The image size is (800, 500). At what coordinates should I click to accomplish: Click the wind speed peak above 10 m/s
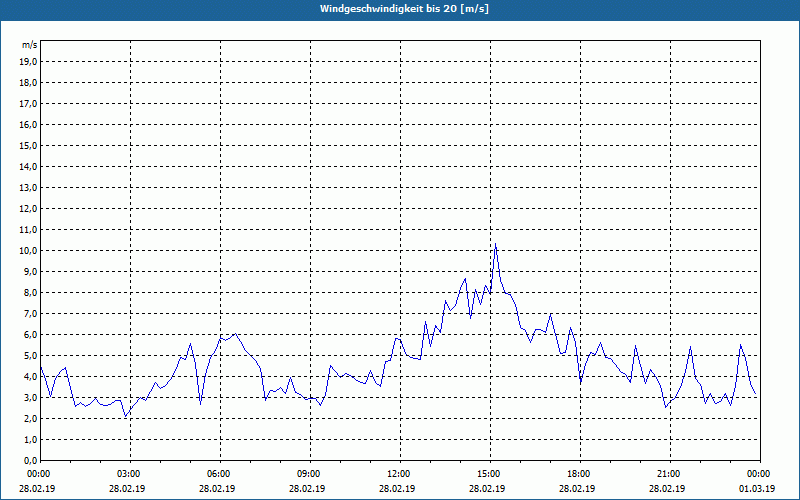click(x=495, y=244)
